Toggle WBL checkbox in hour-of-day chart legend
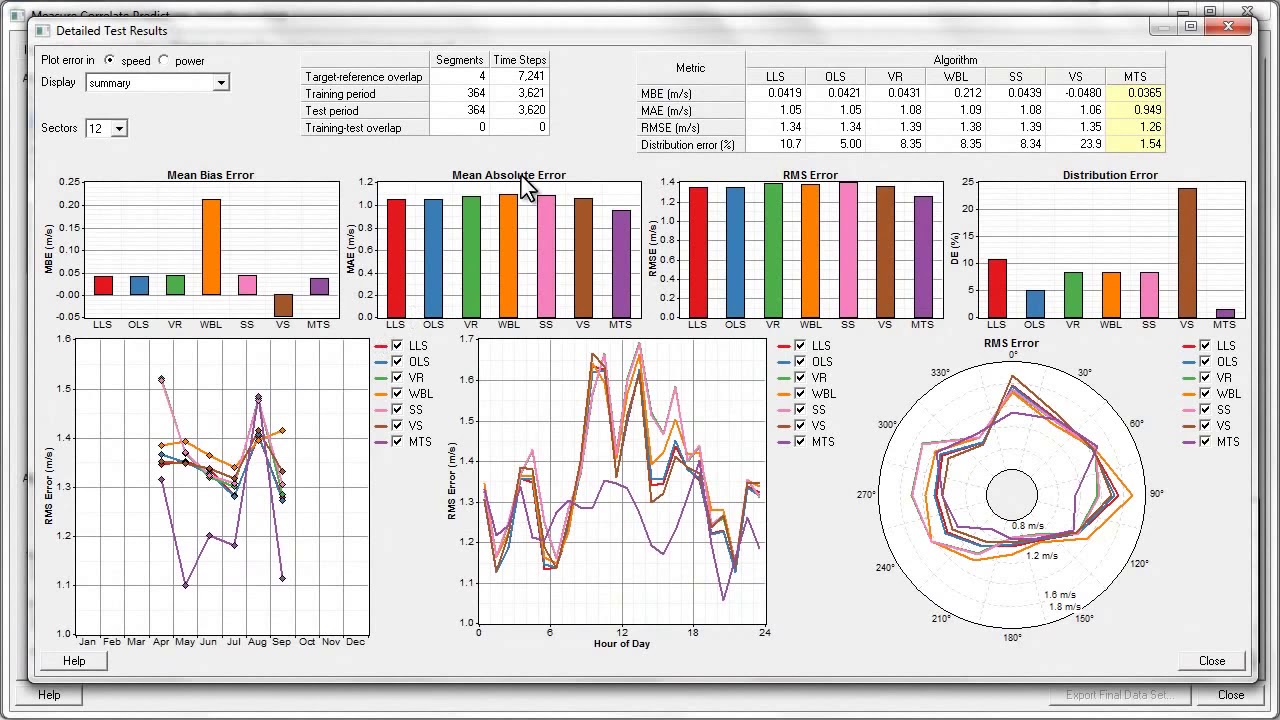This screenshot has width=1280, height=720. click(801, 394)
